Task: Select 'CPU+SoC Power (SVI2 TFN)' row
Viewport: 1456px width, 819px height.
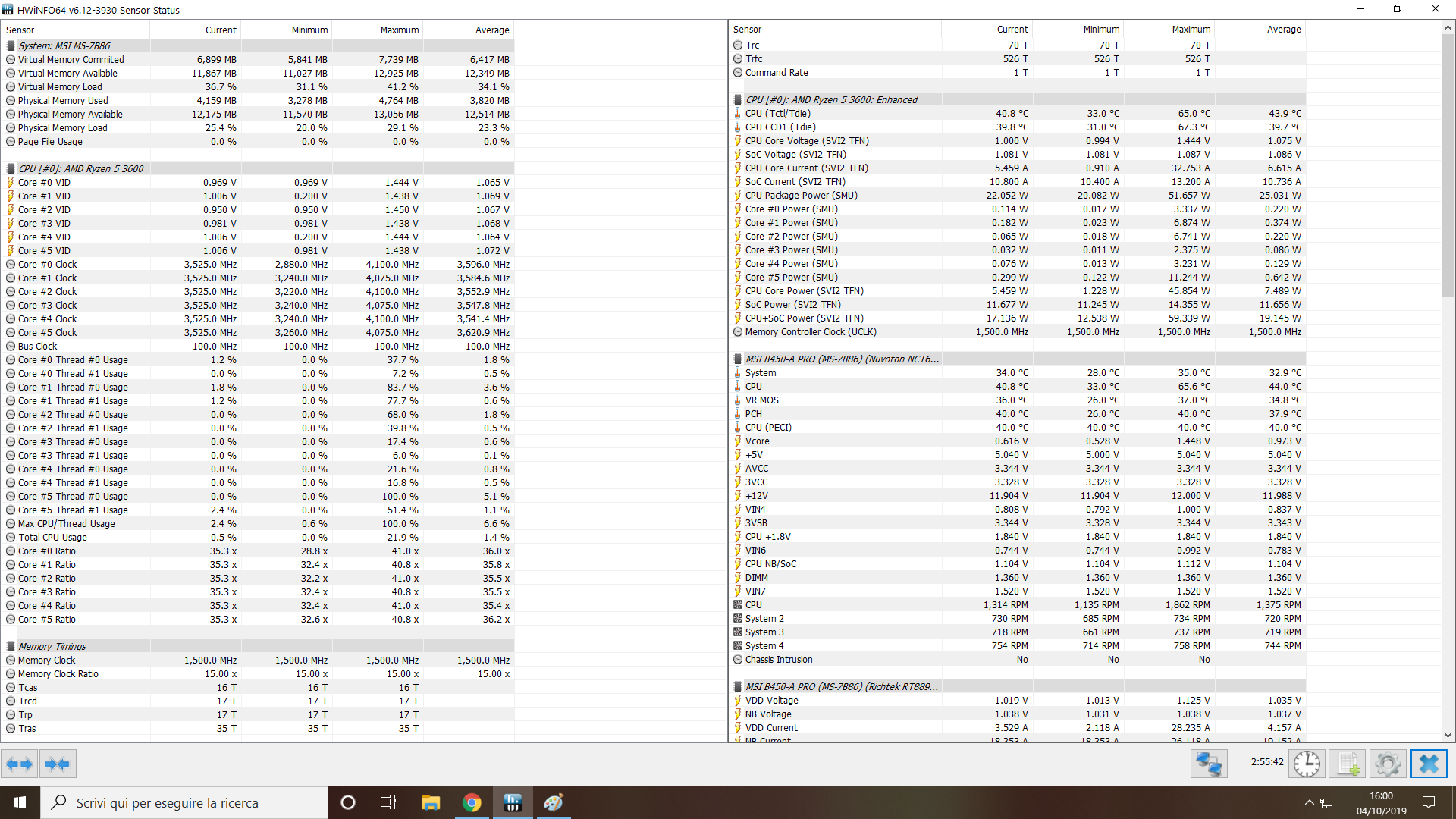Action: point(1018,318)
